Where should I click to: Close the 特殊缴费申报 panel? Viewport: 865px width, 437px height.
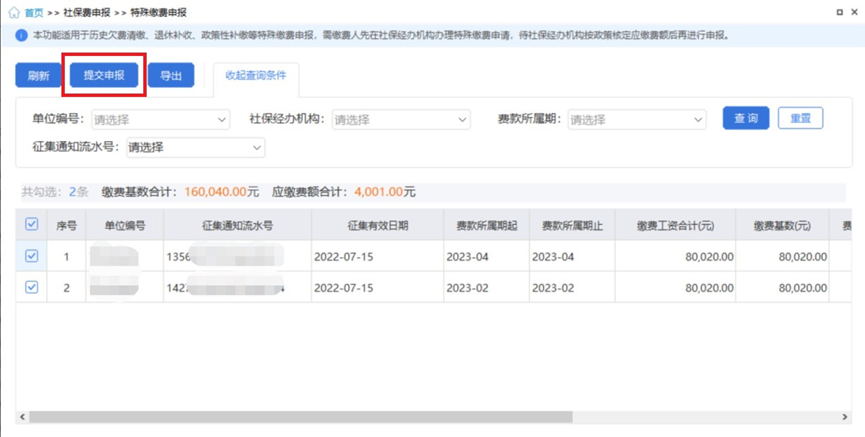[x=855, y=12]
